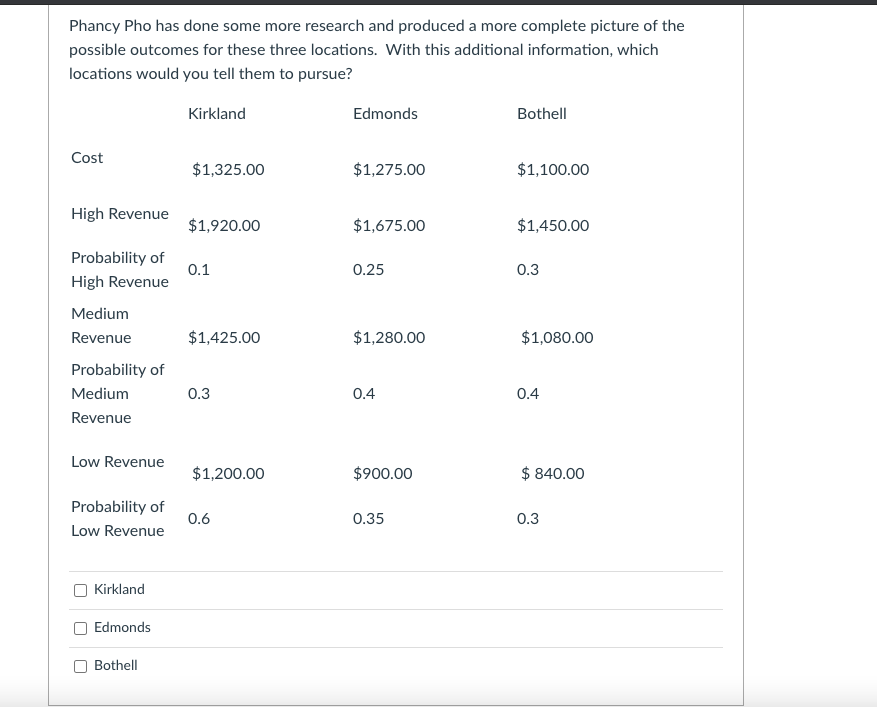
Task: Check the Edmonds answer checkbox
Action: (x=80, y=628)
